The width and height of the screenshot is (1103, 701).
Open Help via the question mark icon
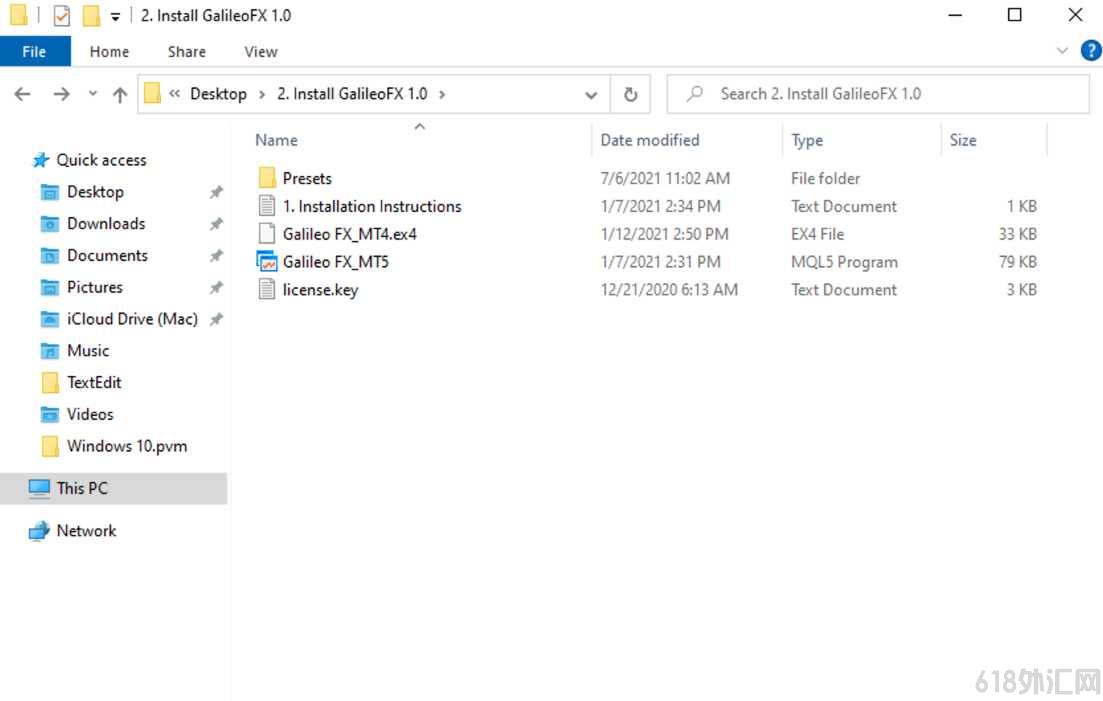point(1090,51)
